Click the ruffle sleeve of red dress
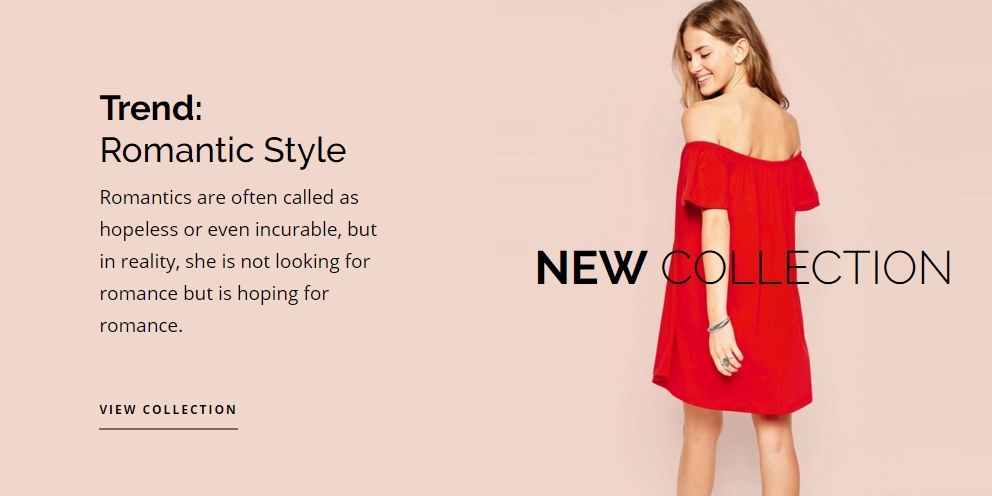The height and width of the screenshot is (496, 992). [x=704, y=177]
